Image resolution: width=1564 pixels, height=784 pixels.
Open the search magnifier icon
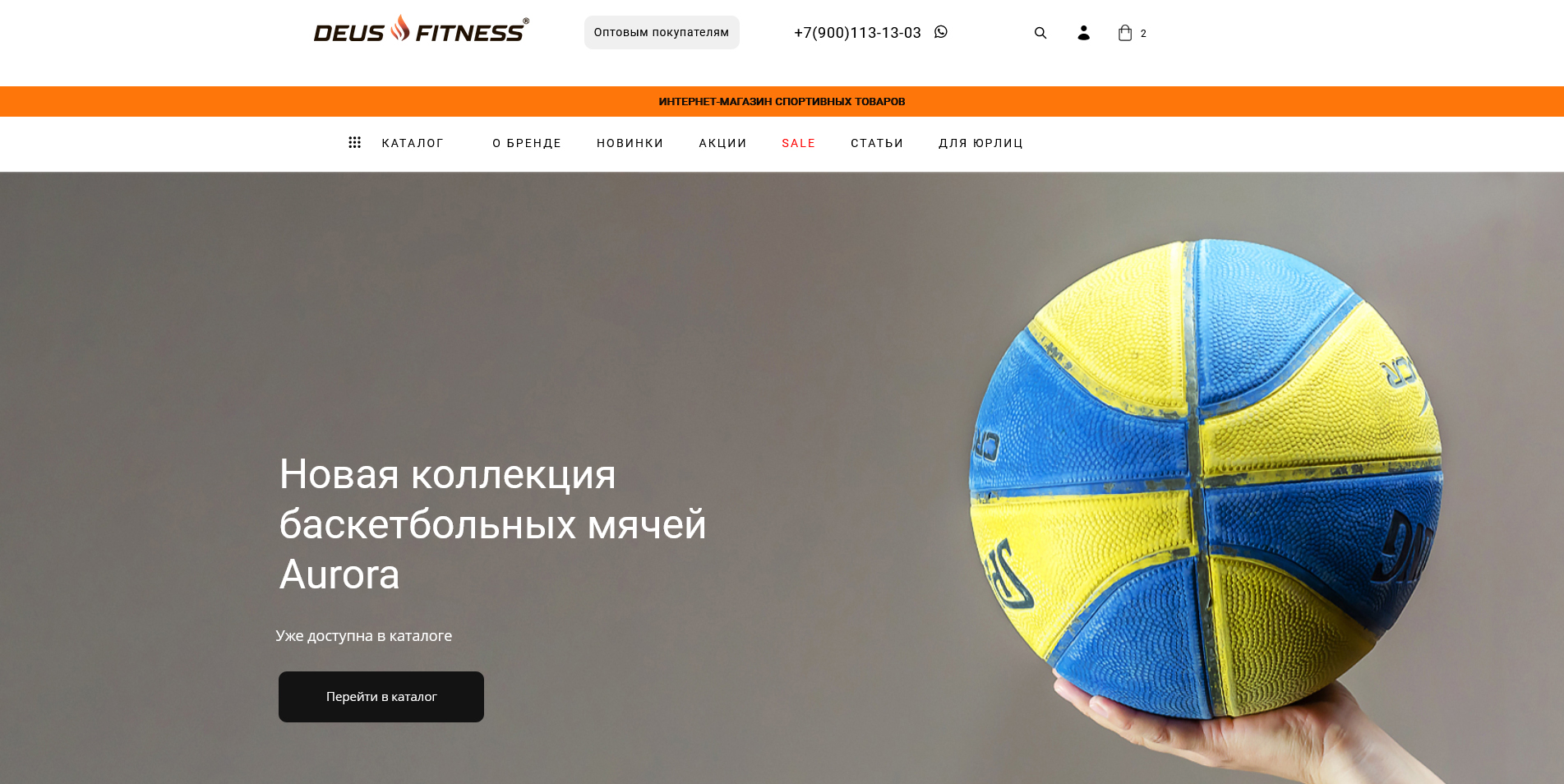tap(1040, 33)
